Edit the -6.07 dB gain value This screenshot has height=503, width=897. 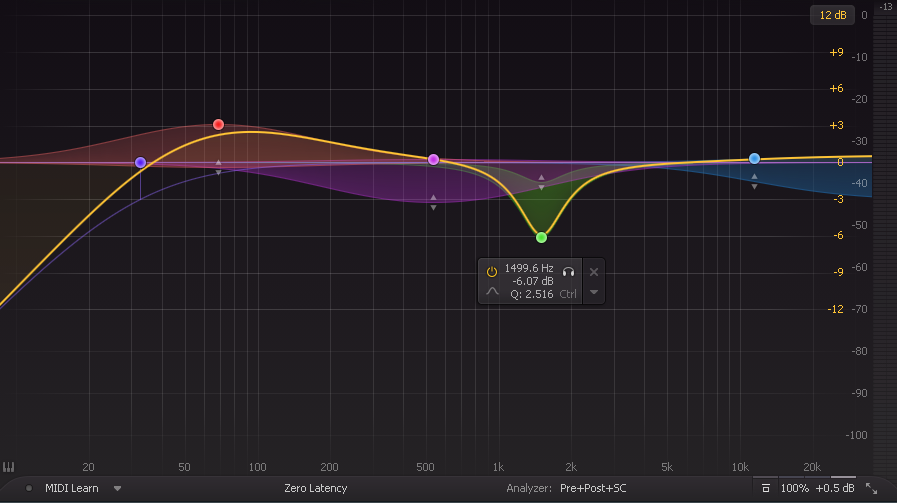(x=533, y=281)
